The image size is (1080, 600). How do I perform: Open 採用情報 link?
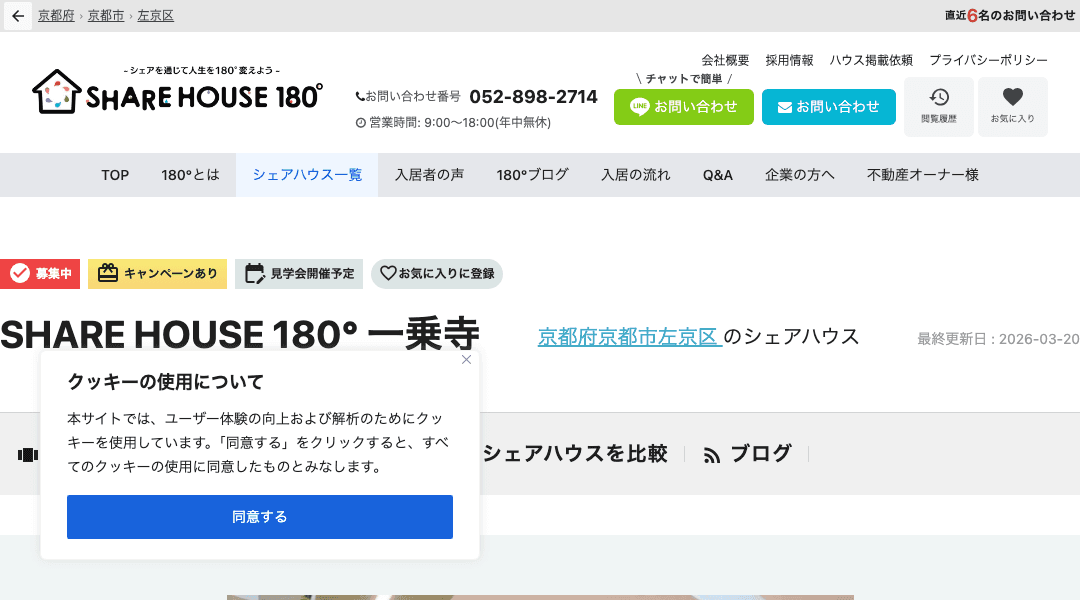(789, 61)
